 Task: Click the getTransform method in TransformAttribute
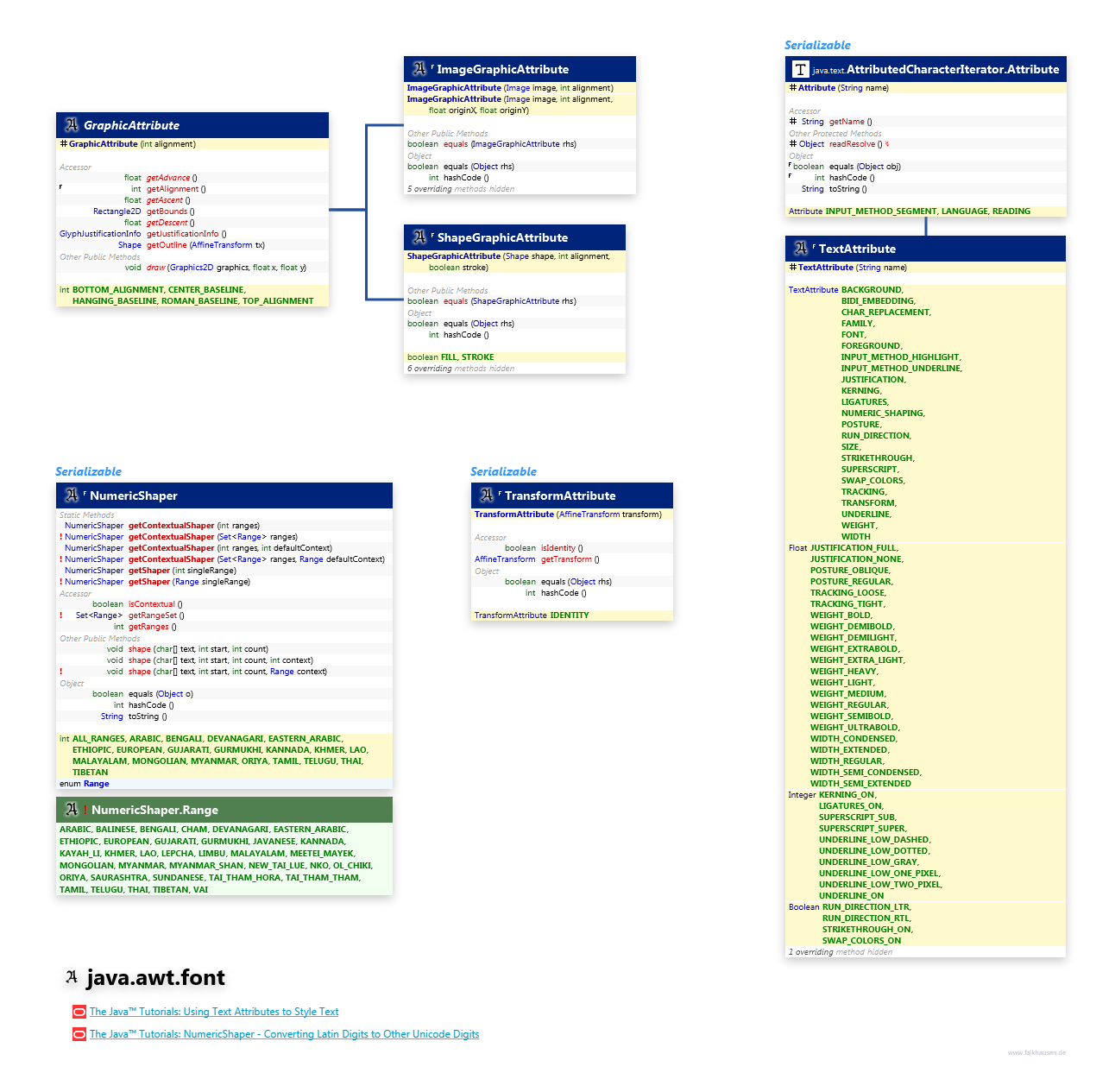tap(566, 559)
